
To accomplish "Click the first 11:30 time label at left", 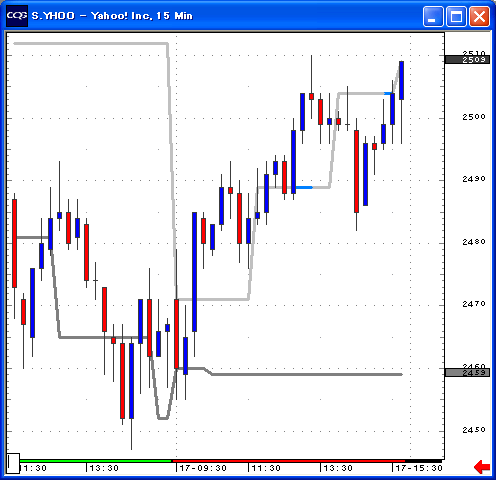I will [33, 468].
